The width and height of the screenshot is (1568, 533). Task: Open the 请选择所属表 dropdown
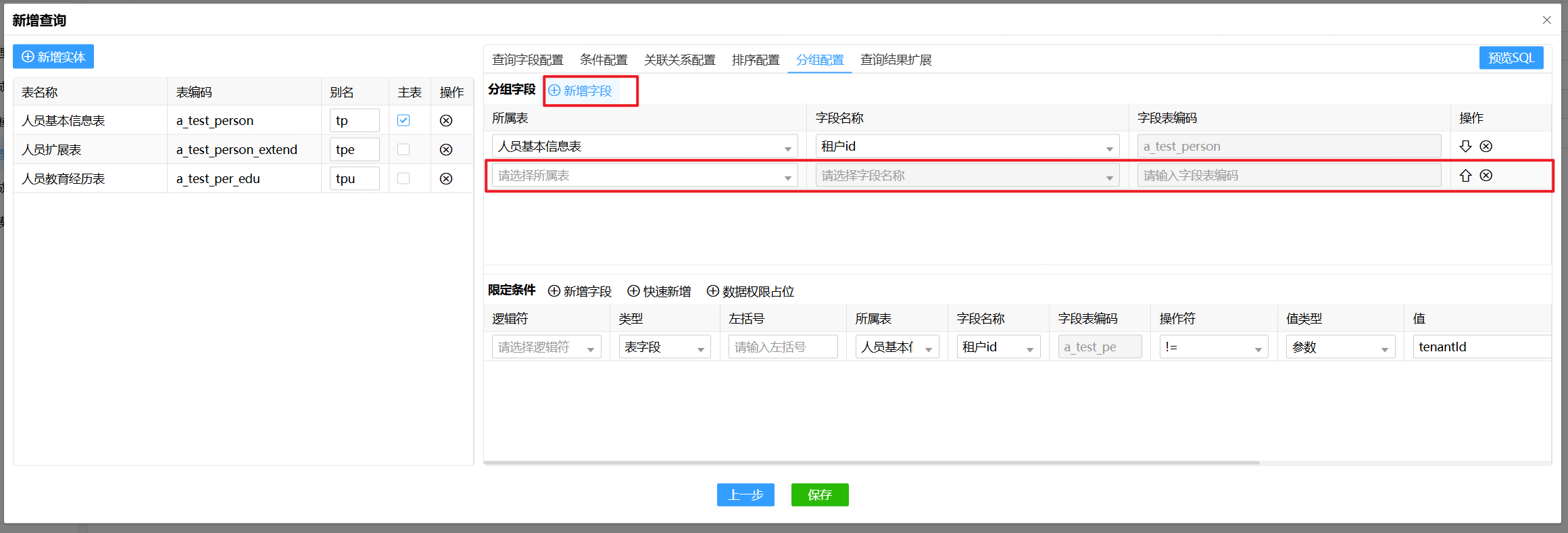(644, 176)
